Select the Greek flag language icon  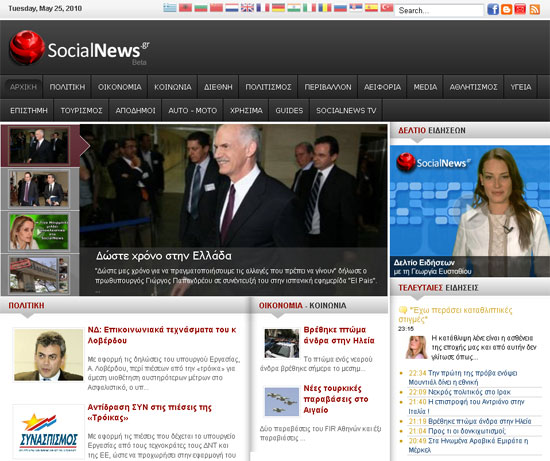[170, 8]
